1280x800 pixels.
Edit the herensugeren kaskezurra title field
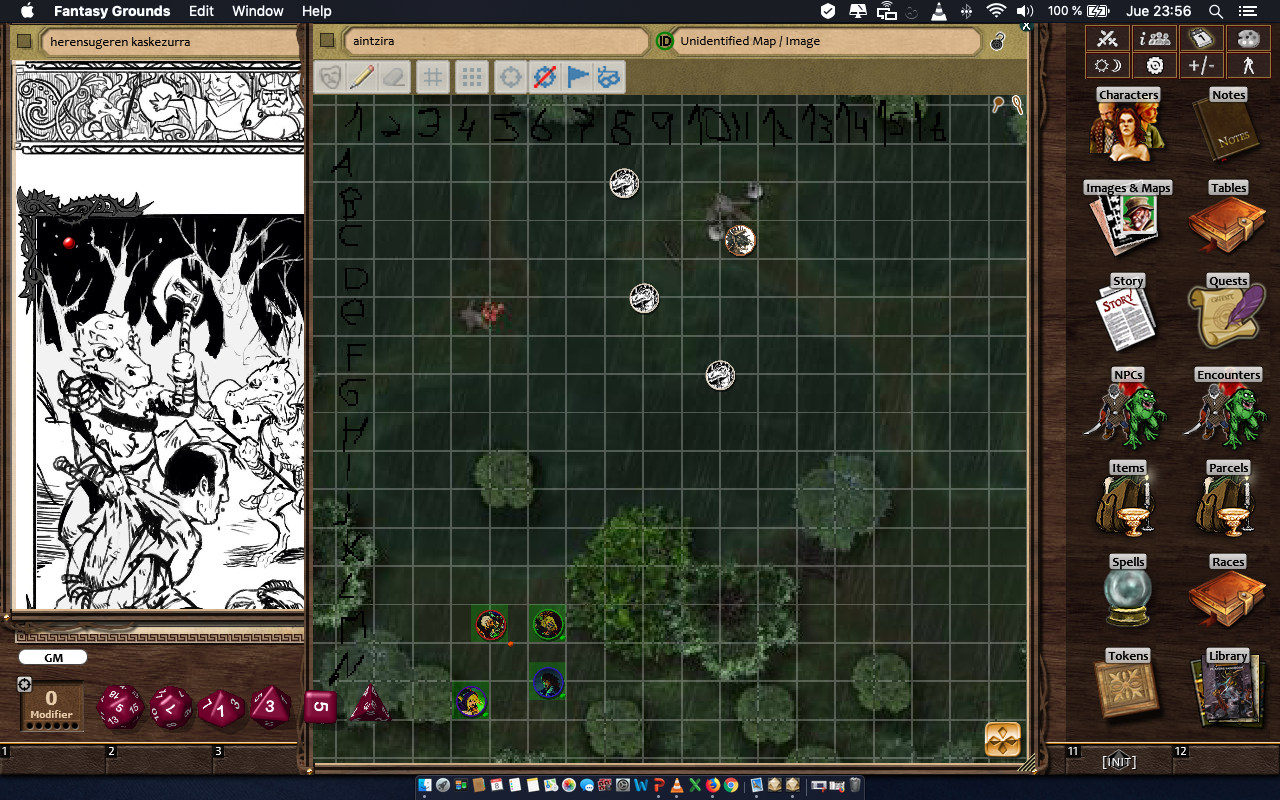point(170,41)
